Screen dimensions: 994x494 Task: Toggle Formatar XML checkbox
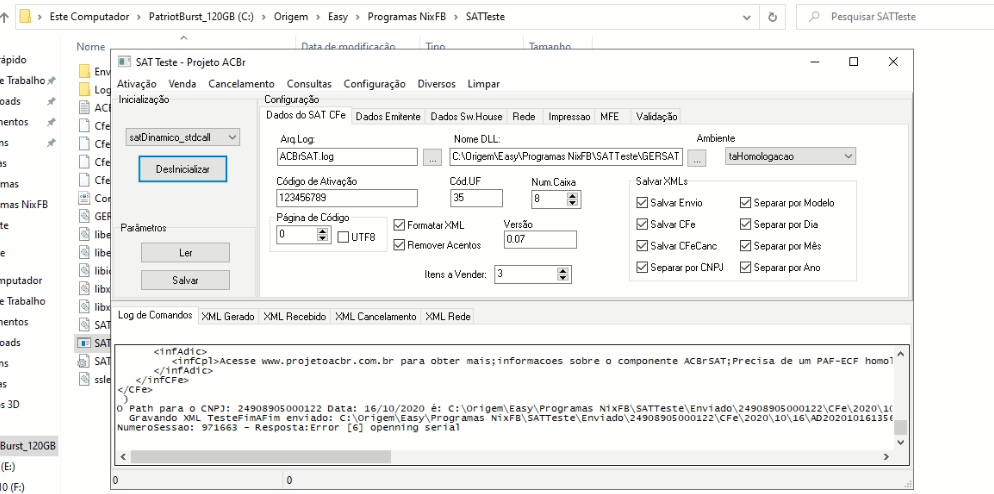[399, 225]
